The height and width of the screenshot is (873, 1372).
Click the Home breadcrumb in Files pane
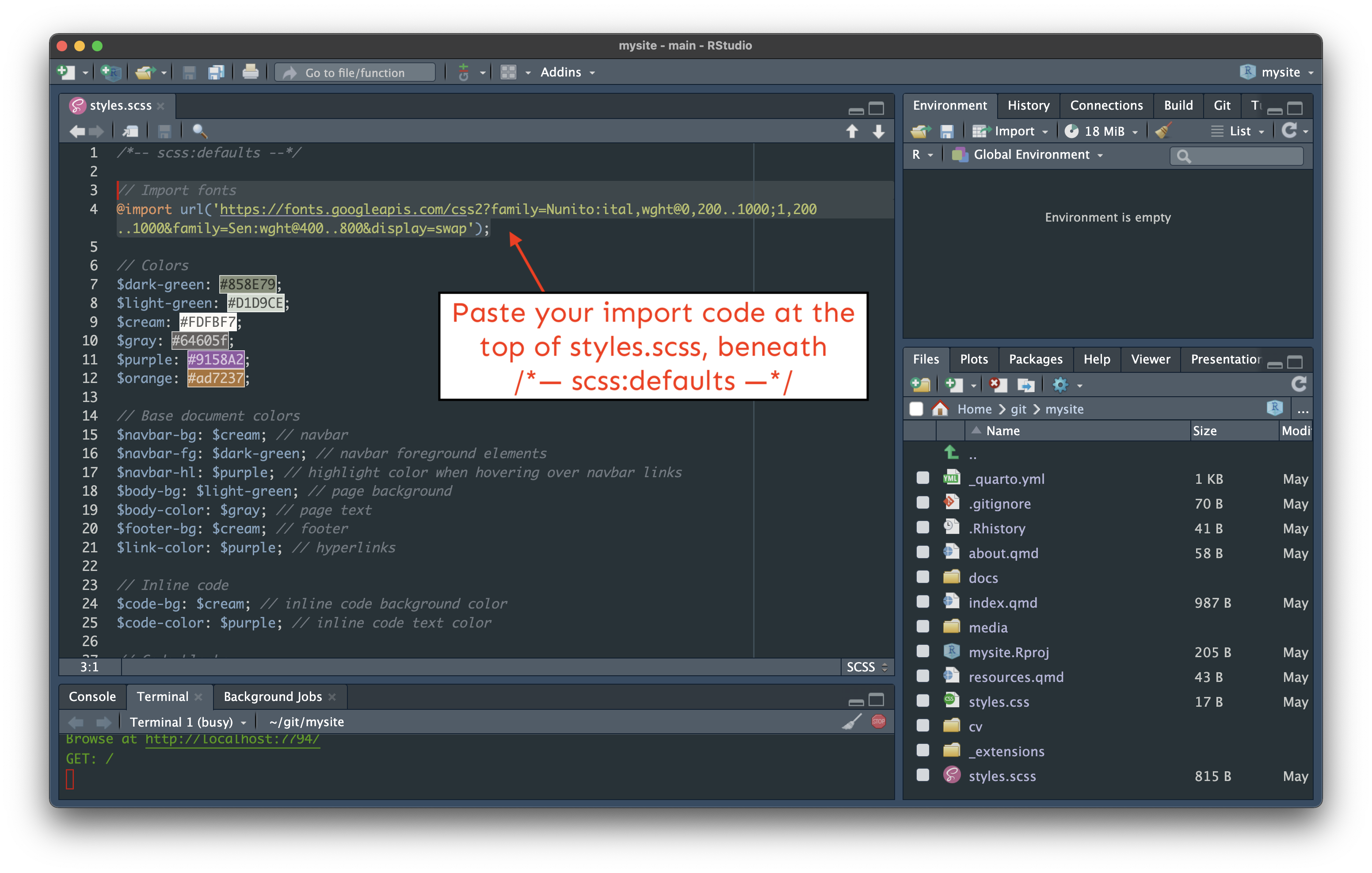pos(974,409)
